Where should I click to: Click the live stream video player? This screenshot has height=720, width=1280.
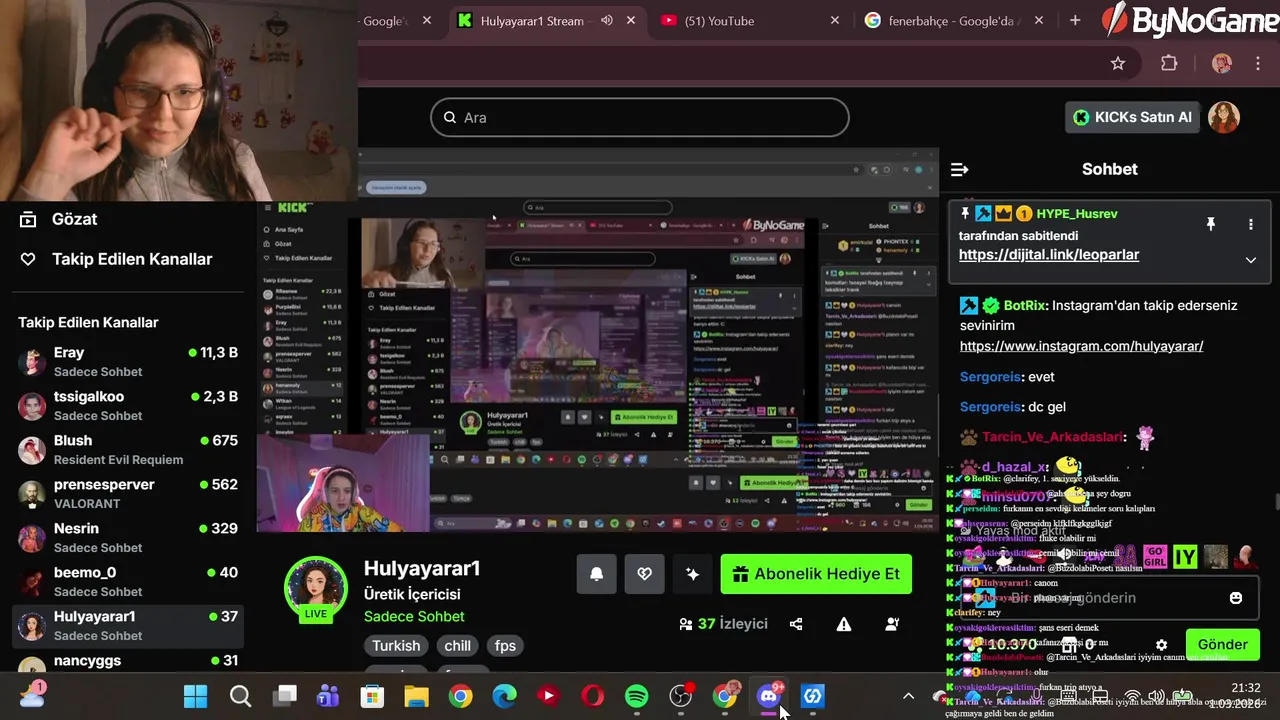(598, 340)
